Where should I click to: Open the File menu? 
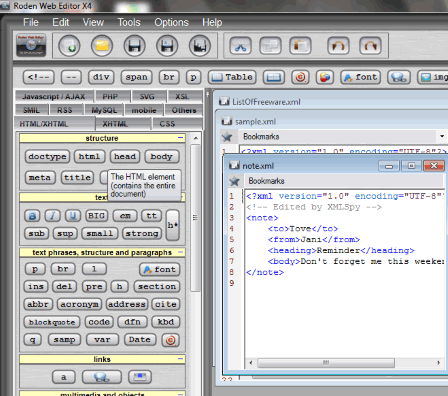click(31, 22)
